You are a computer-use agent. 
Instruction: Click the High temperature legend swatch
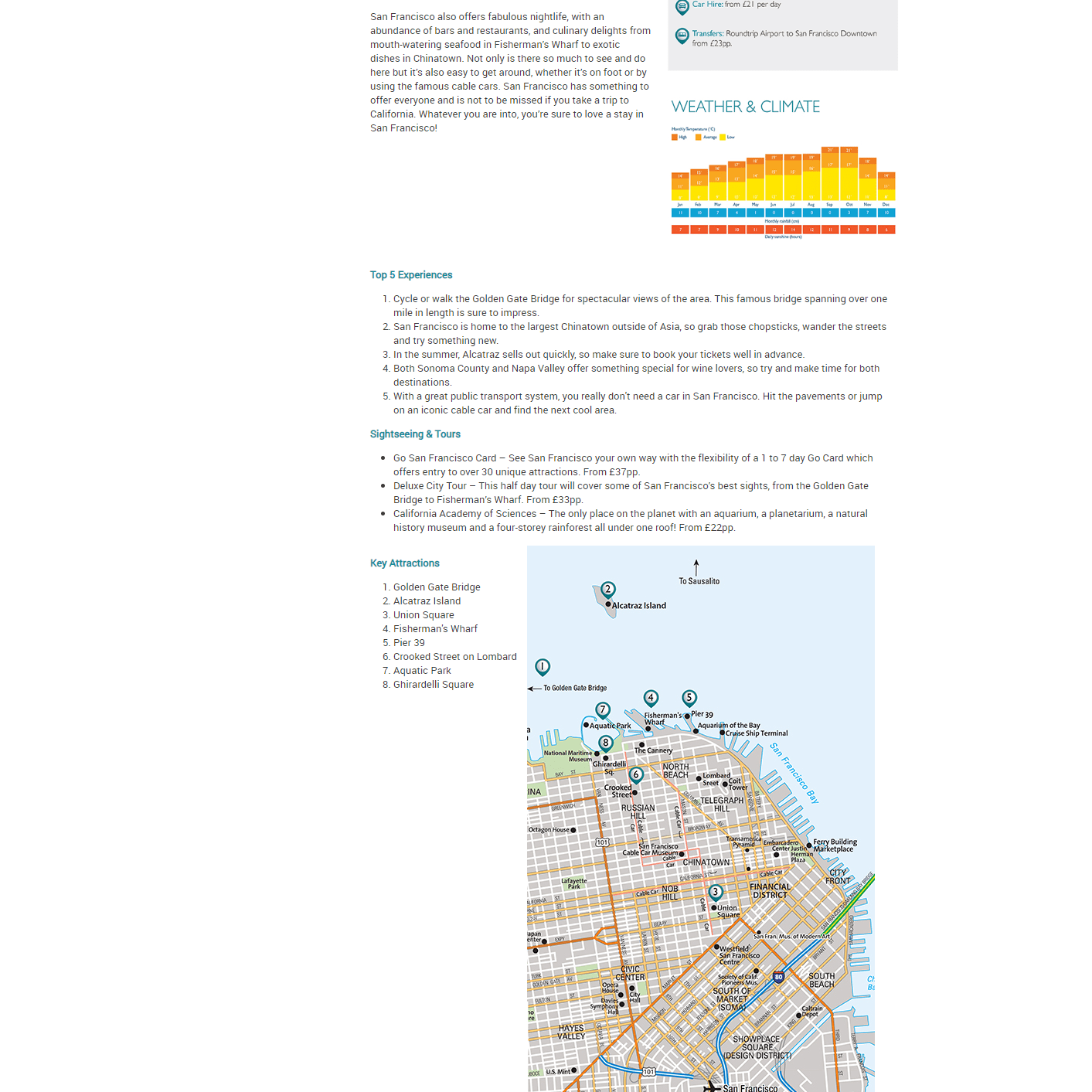(675, 136)
